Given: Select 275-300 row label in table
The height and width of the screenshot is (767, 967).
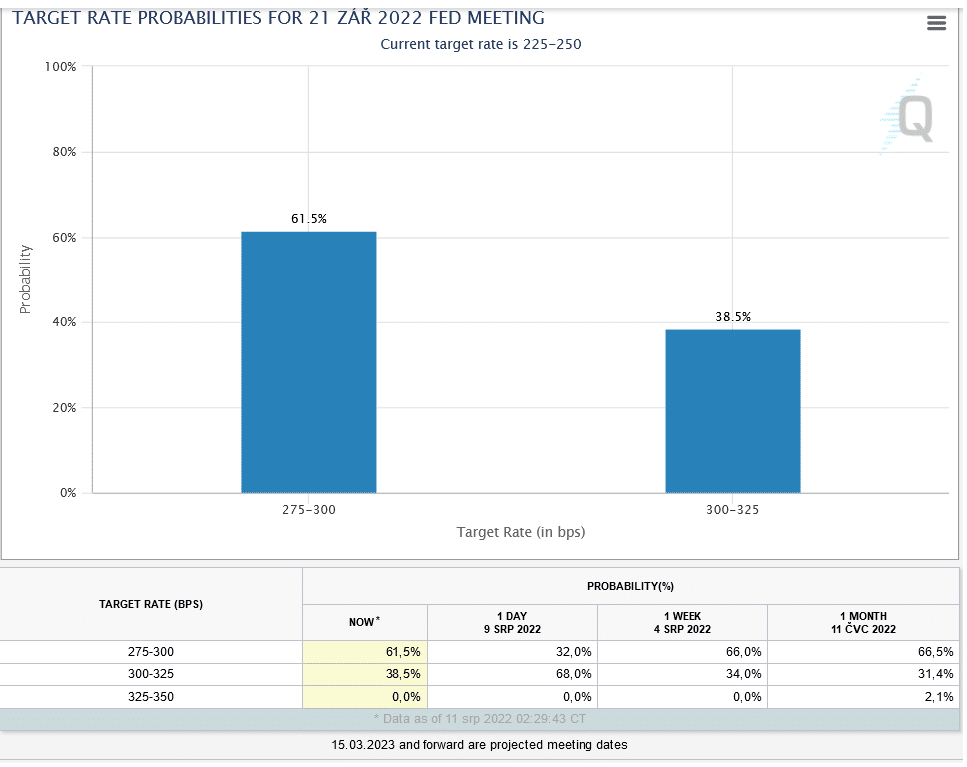Looking at the screenshot, I should pos(152,654).
